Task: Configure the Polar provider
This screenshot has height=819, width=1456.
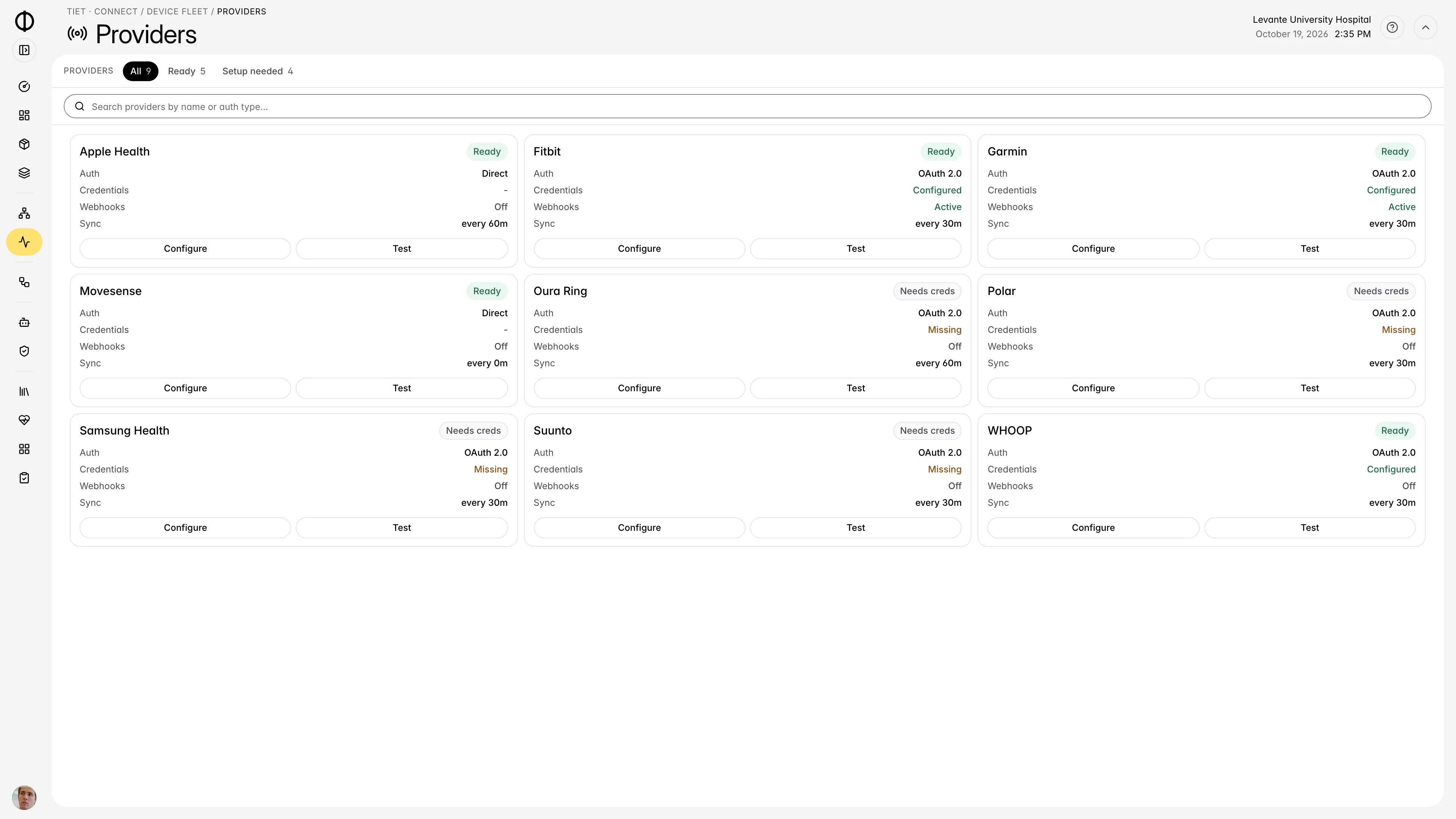Action: click(1093, 388)
